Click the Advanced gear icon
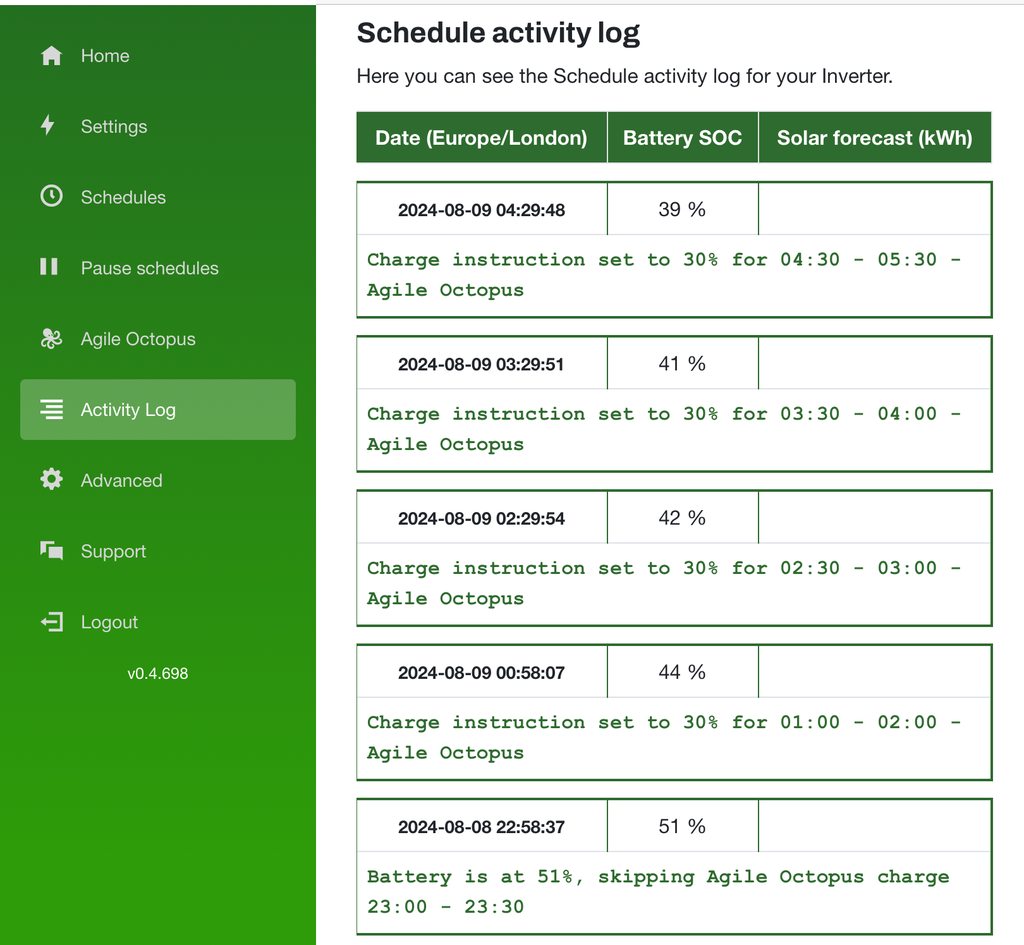 tap(51, 480)
